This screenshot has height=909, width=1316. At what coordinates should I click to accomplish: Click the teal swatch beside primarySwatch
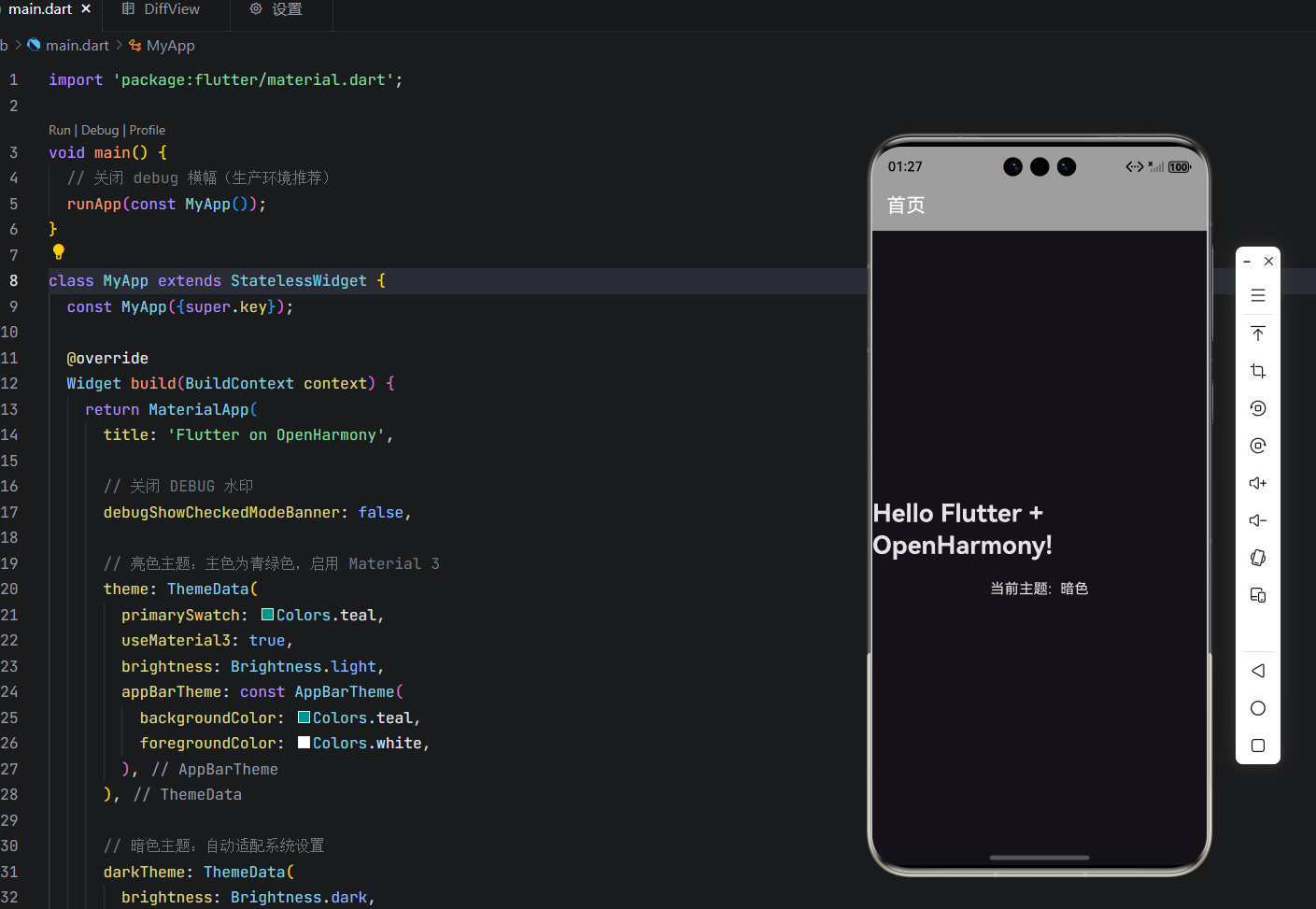267,615
